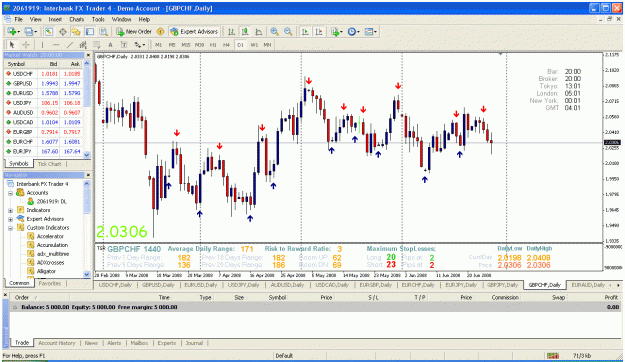This screenshot has height=362, width=625.
Task: Select the trendline drawing tool
Action: [x=69, y=45]
